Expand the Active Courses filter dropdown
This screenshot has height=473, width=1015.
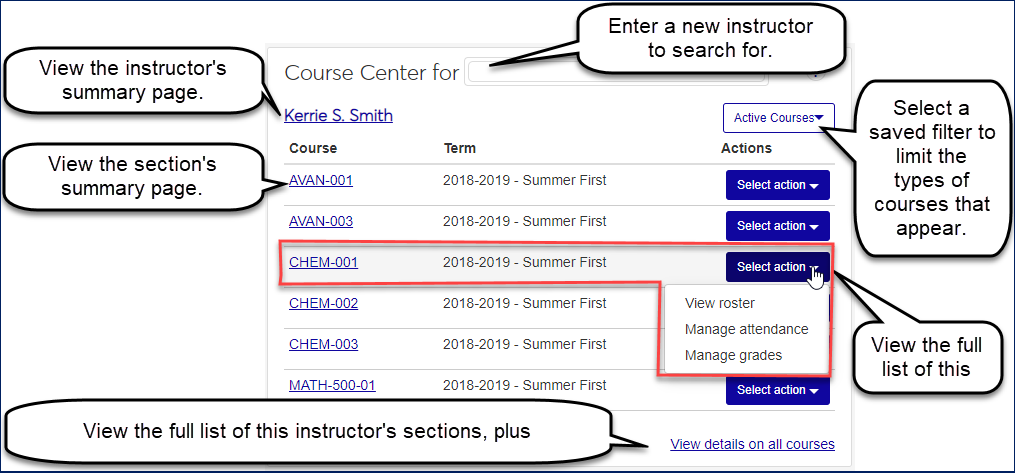coord(778,118)
